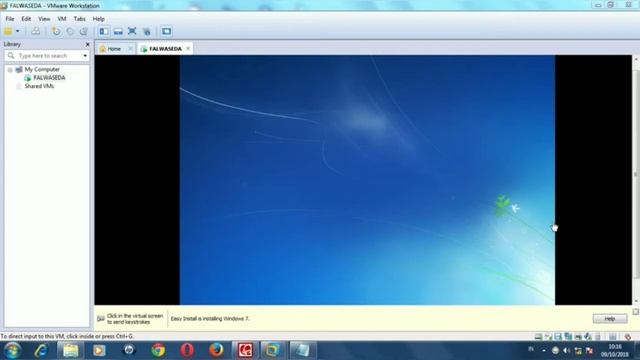Toggle the thumbnail bar view icon
Screen dimensions: 640x360
(118, 31)
